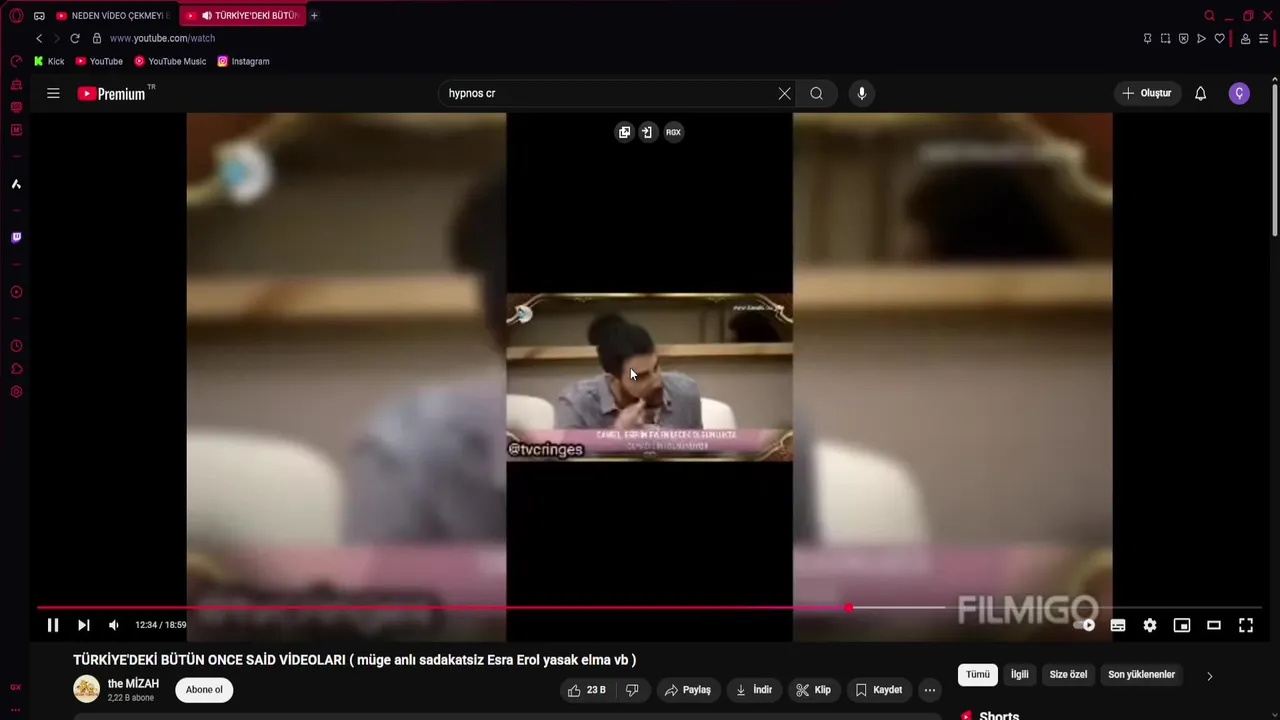Open the Opera GX main menu logo
The height and width of the screenshot is (720, 1280).
point(16,16)
